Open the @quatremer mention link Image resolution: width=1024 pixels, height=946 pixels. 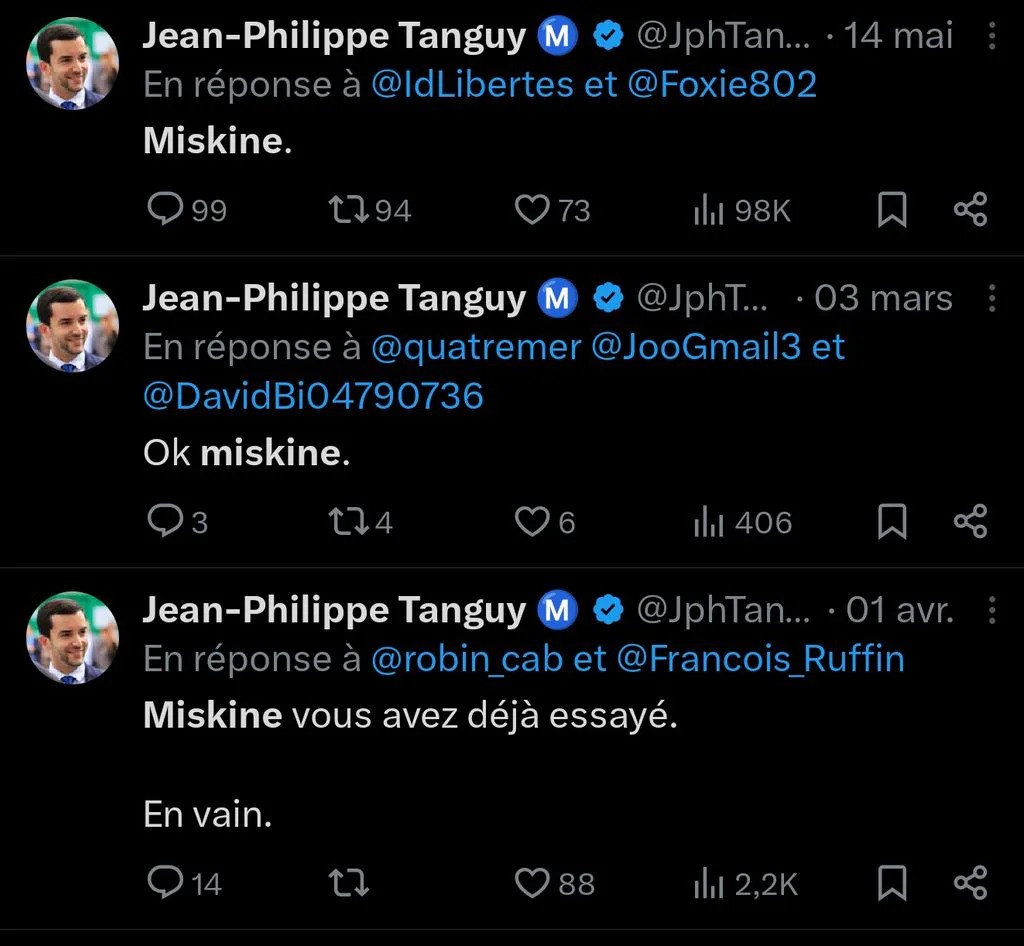pos(476,347)
